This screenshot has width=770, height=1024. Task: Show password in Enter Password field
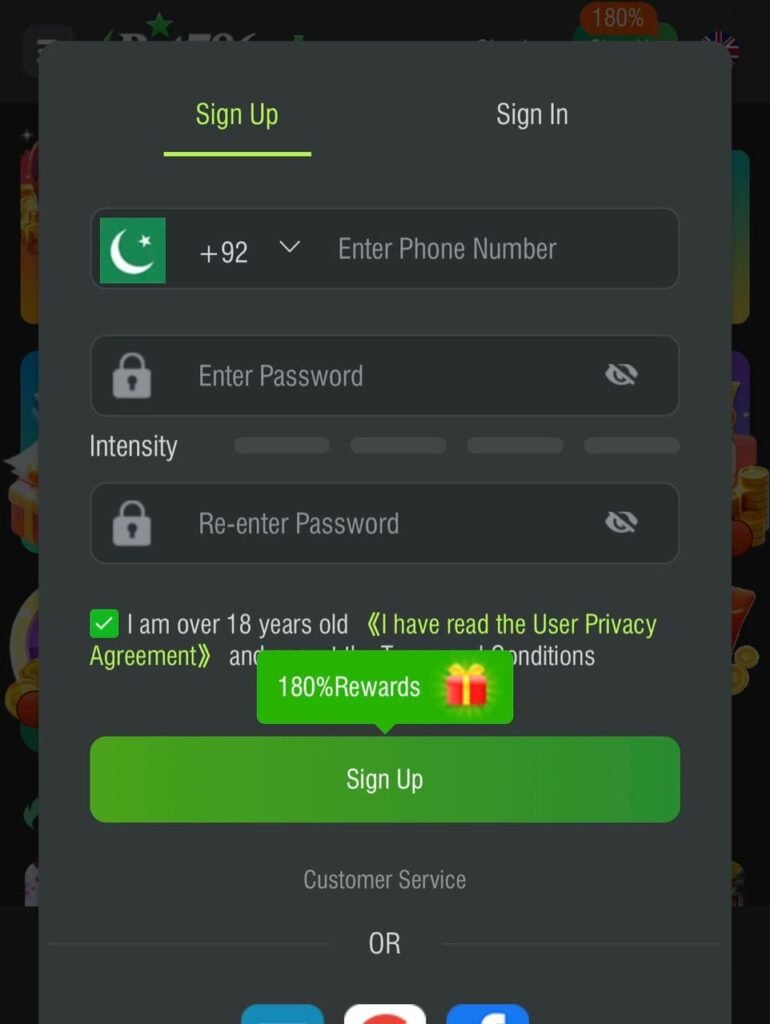(x=621, y=375)
